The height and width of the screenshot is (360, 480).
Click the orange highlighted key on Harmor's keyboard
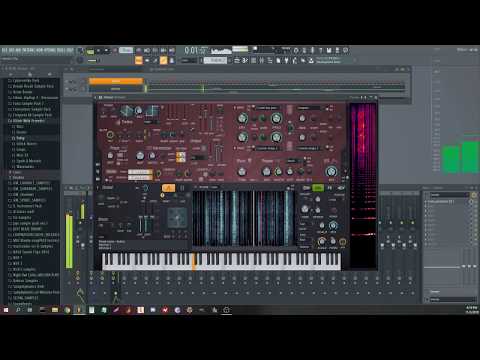[194, 261]
